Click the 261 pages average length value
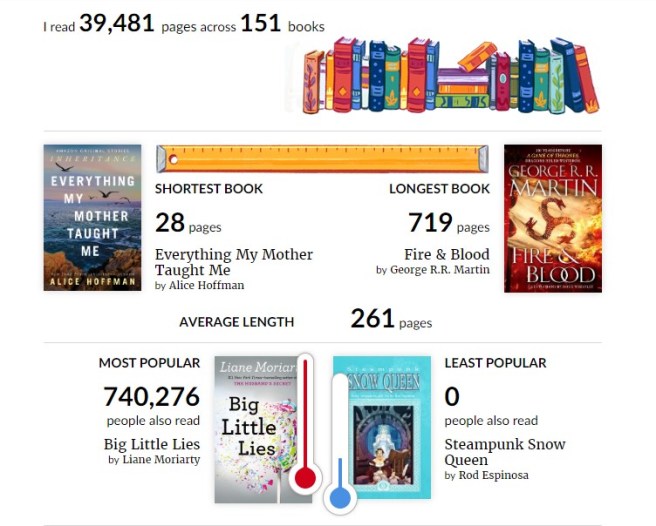Image resolution: width=656 pixels, height=526 pixels. [373, 320]
